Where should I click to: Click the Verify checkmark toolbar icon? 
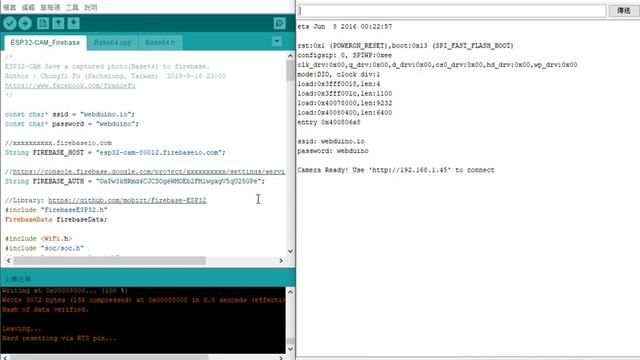tap(10, 24)
